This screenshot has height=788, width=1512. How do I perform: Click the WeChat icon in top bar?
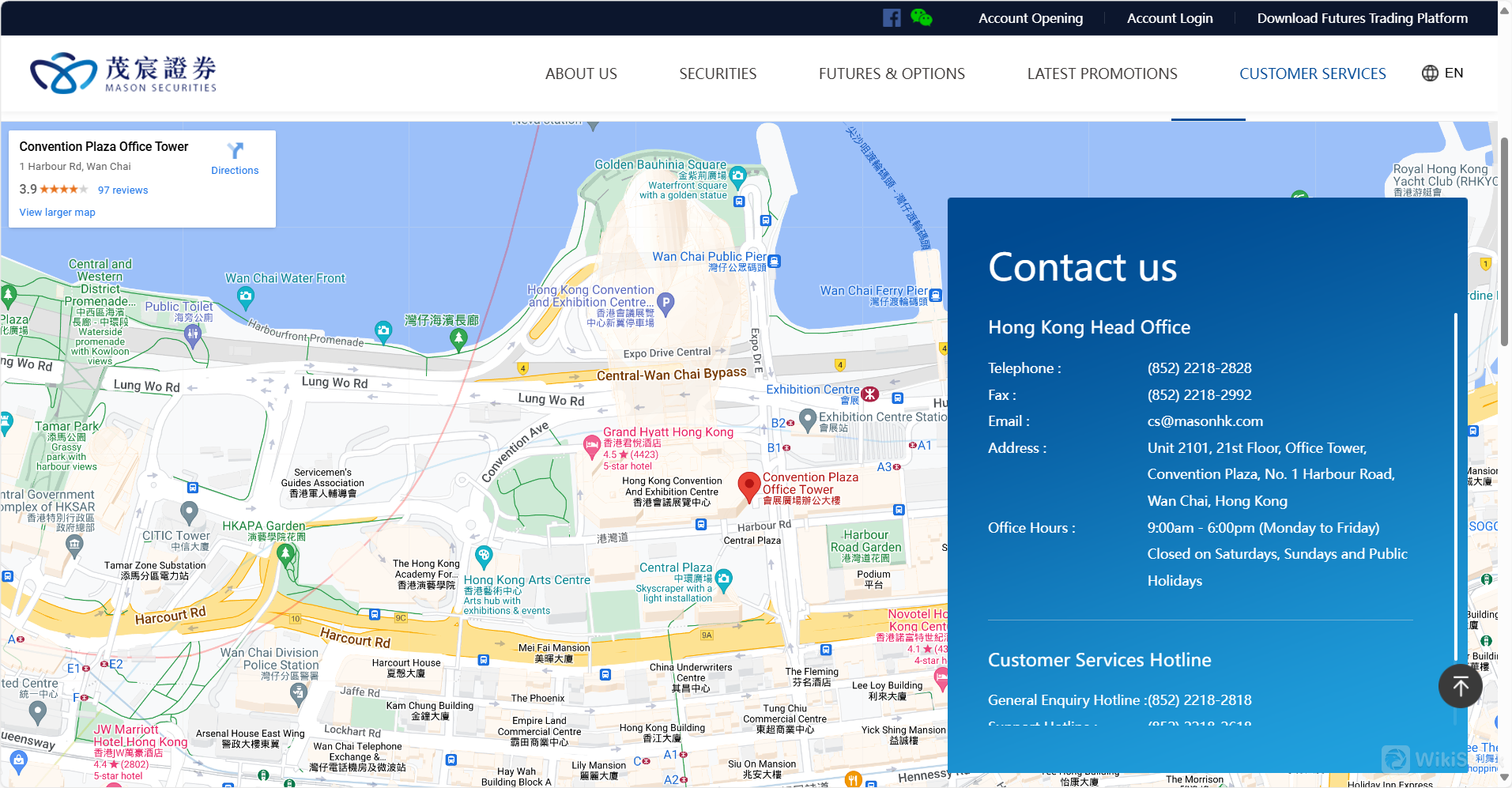[921, 17]
